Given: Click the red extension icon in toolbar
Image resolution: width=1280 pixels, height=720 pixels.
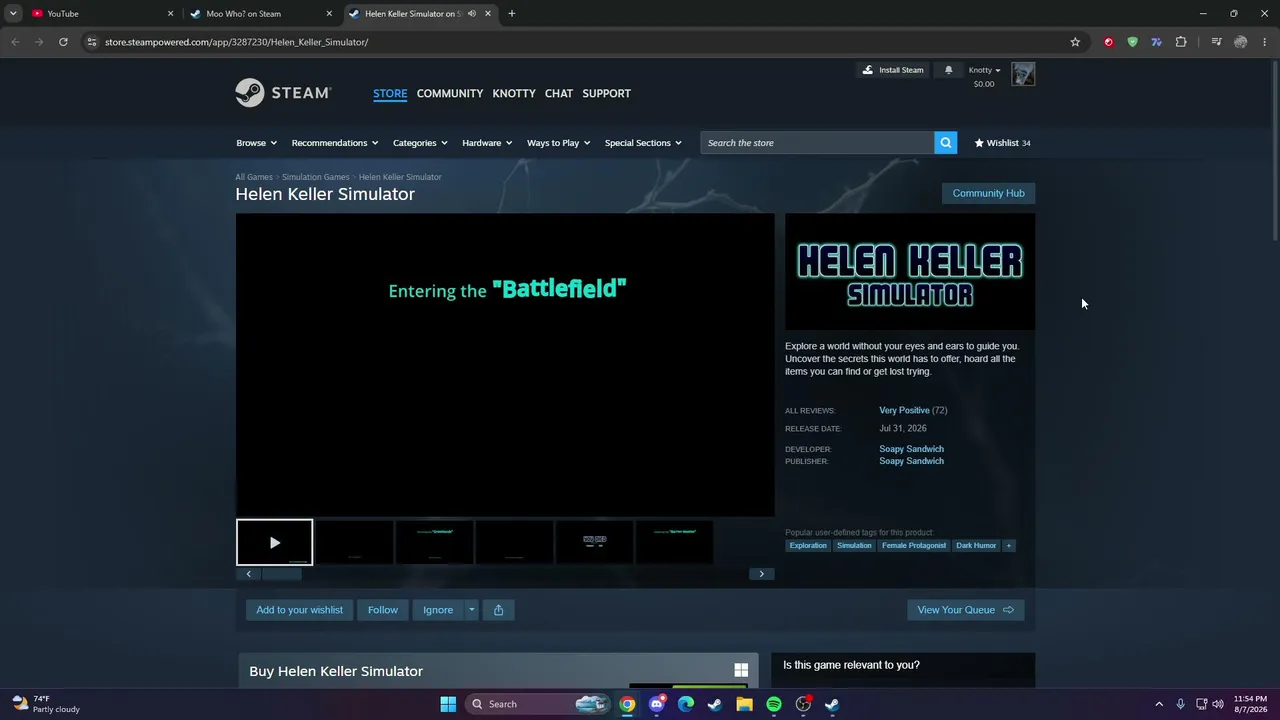Looking at the screenshot, I should click(x=1108, y=42).
